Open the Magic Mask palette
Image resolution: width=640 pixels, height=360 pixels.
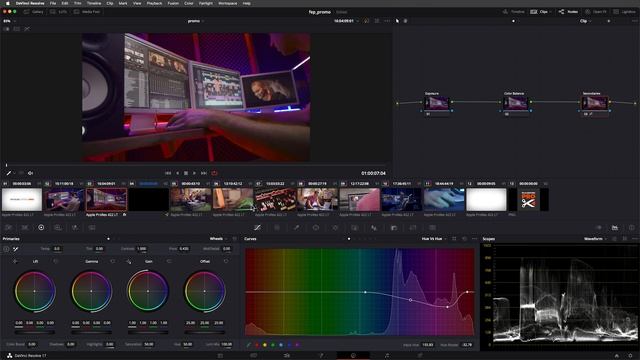(x=355, y=227)
